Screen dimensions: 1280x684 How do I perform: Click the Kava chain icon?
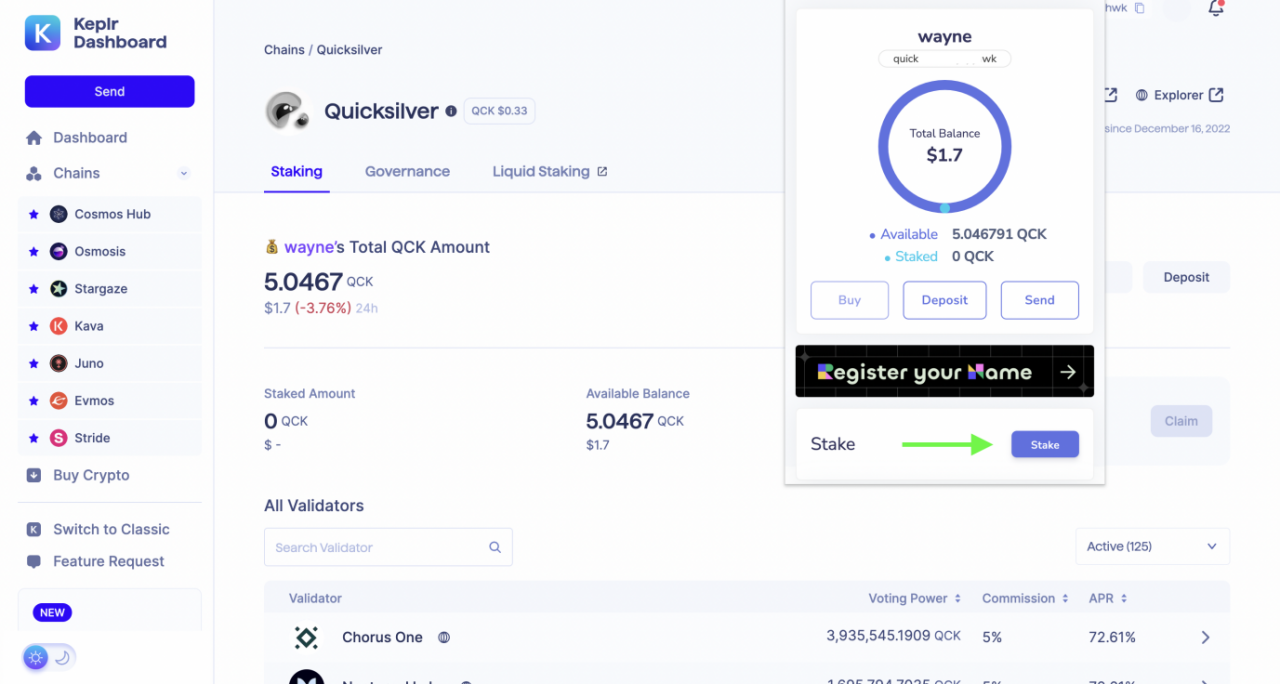(59, 326)
